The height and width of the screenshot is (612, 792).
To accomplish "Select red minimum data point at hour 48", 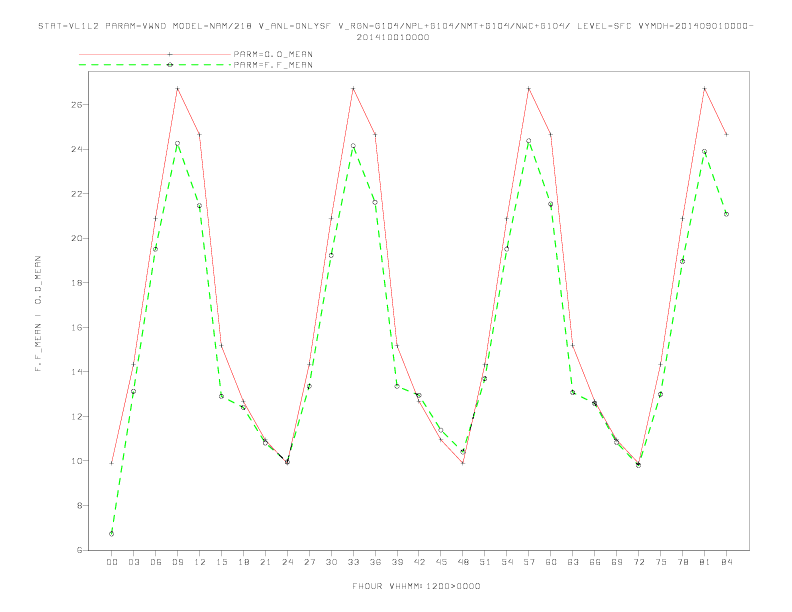I will click(463, 463).
